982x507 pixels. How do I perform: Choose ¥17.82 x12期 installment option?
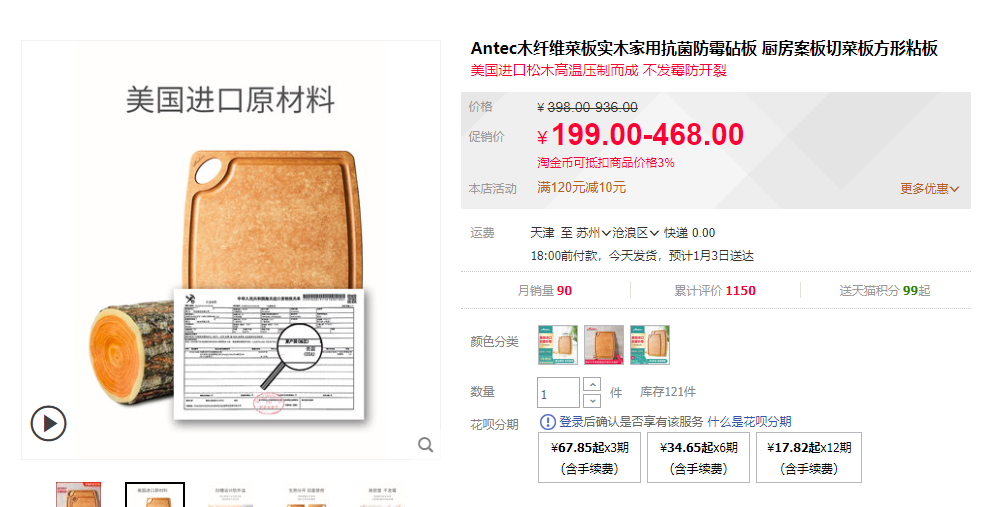(x=809, y=458)
